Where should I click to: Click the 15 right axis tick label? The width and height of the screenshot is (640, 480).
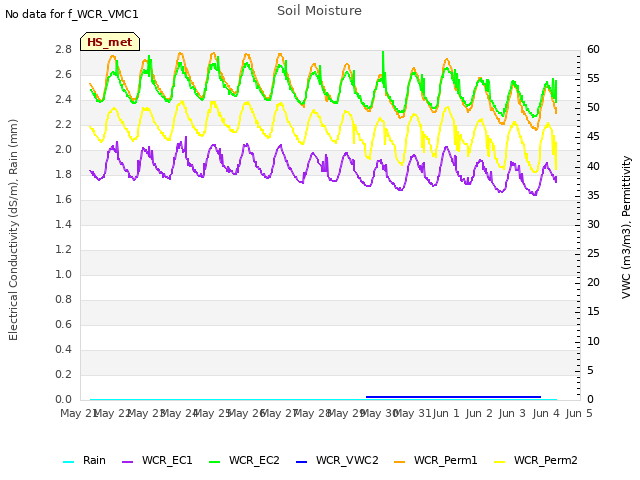click(x=593, y=311)
